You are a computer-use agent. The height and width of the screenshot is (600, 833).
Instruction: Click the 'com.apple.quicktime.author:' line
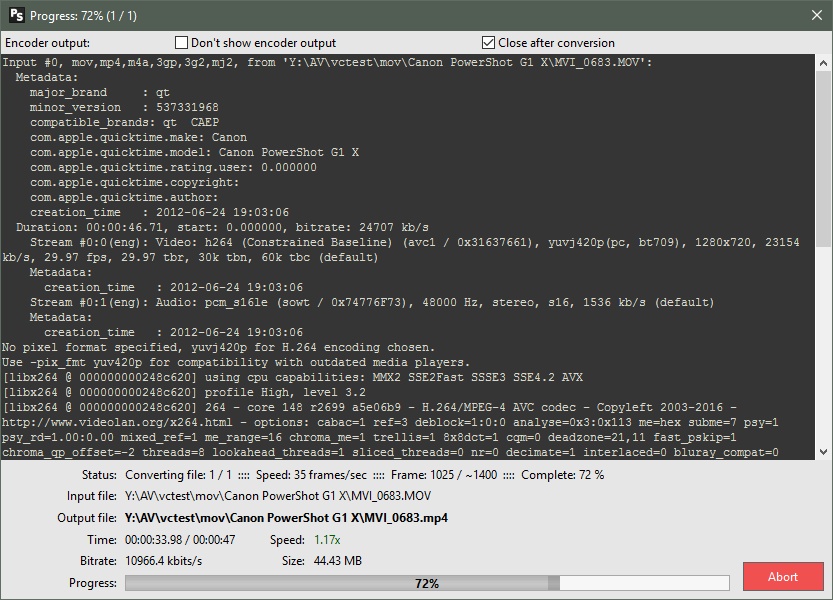coord(124,197)
